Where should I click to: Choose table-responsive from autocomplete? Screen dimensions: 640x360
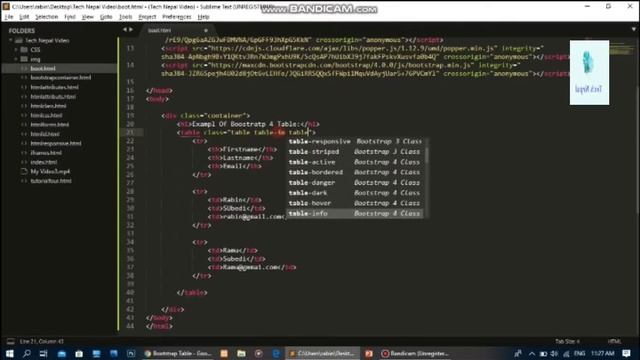tap(355, 141)
